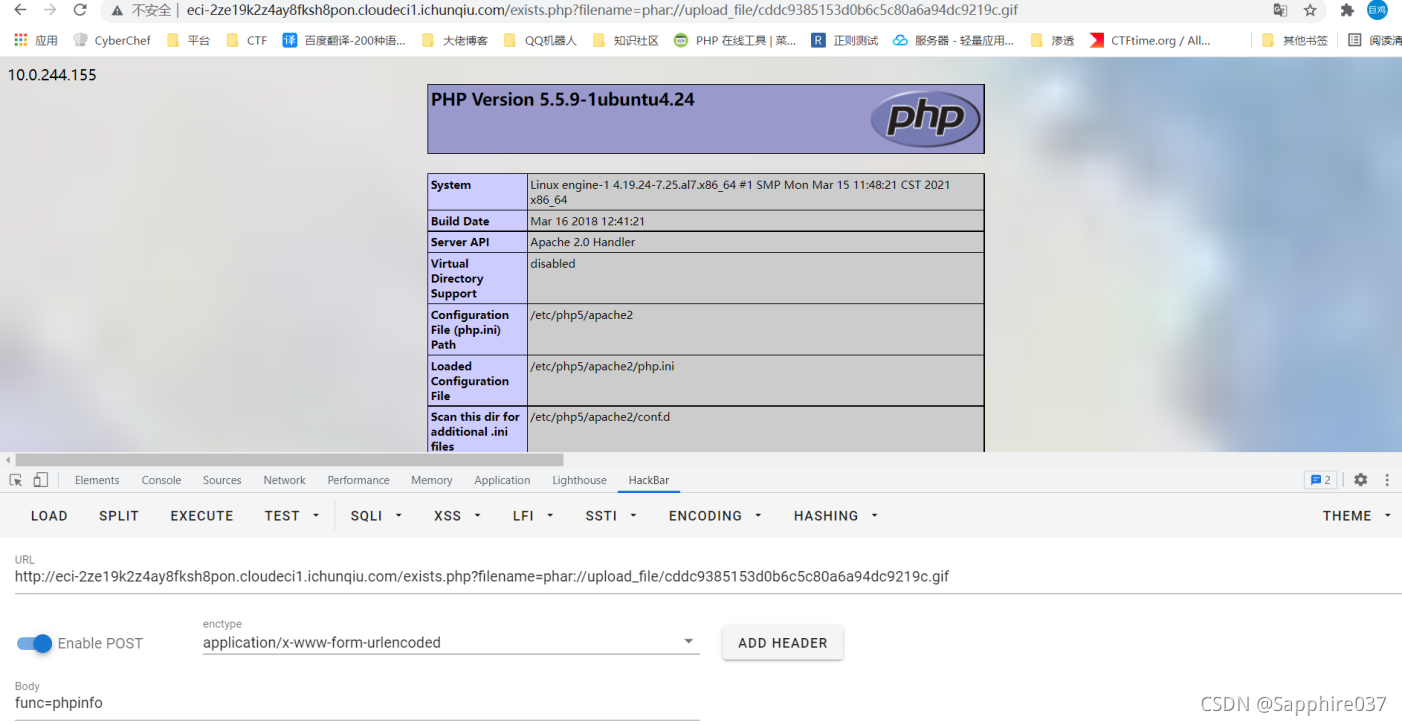Switch to the Memory tab

click(431, 480)
